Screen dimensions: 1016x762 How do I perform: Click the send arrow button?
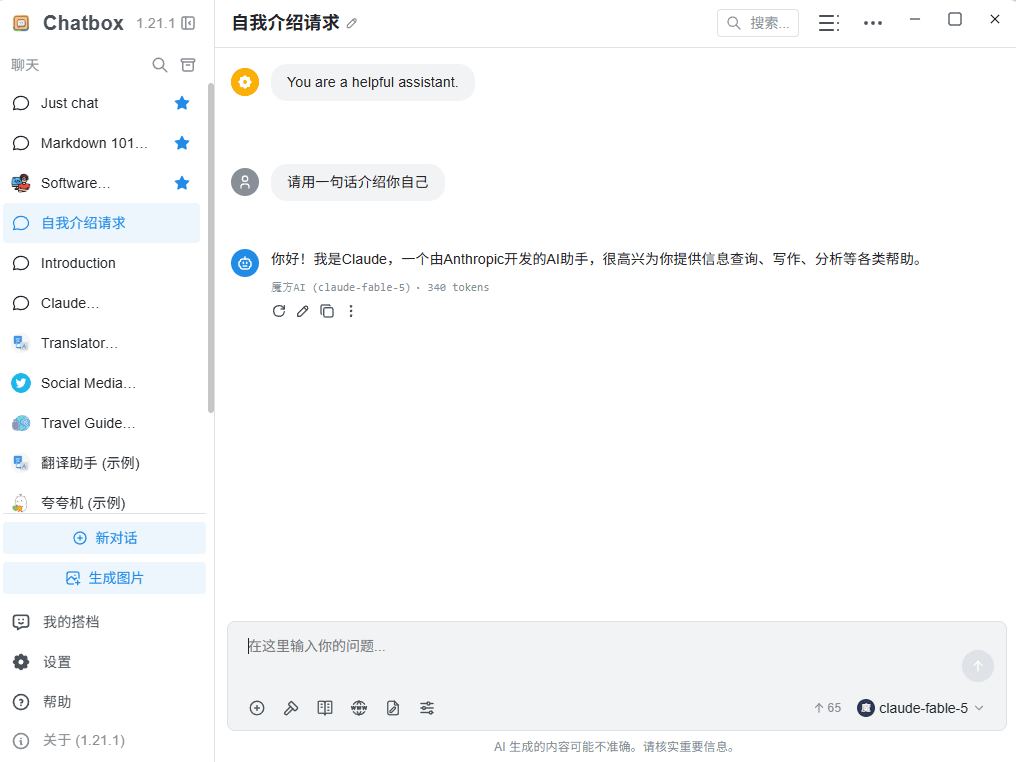(x=978, y=665)
